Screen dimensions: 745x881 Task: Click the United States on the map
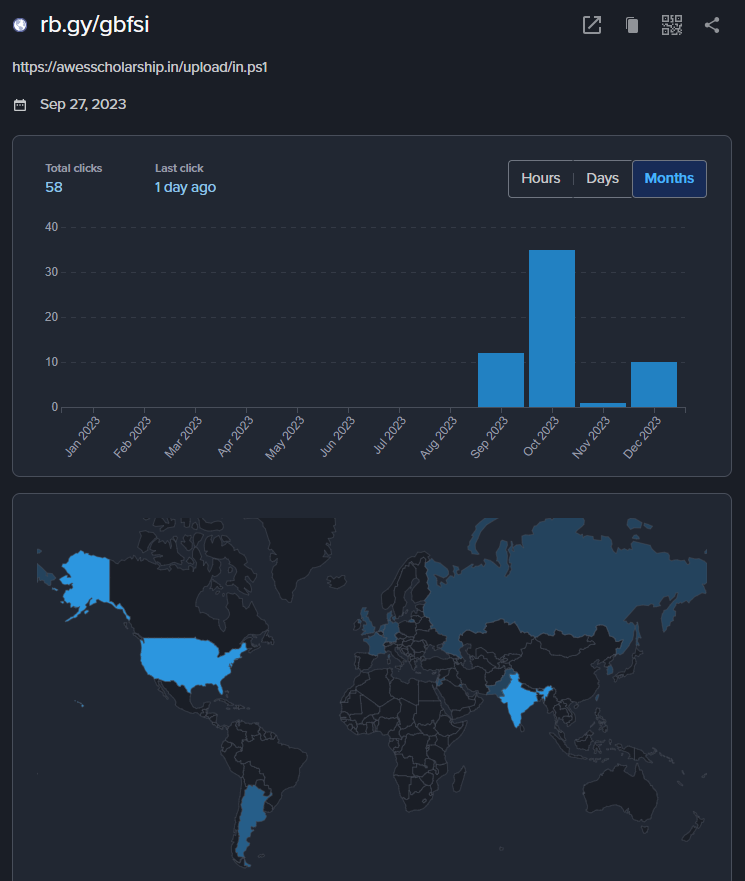[x=190, y=662]
